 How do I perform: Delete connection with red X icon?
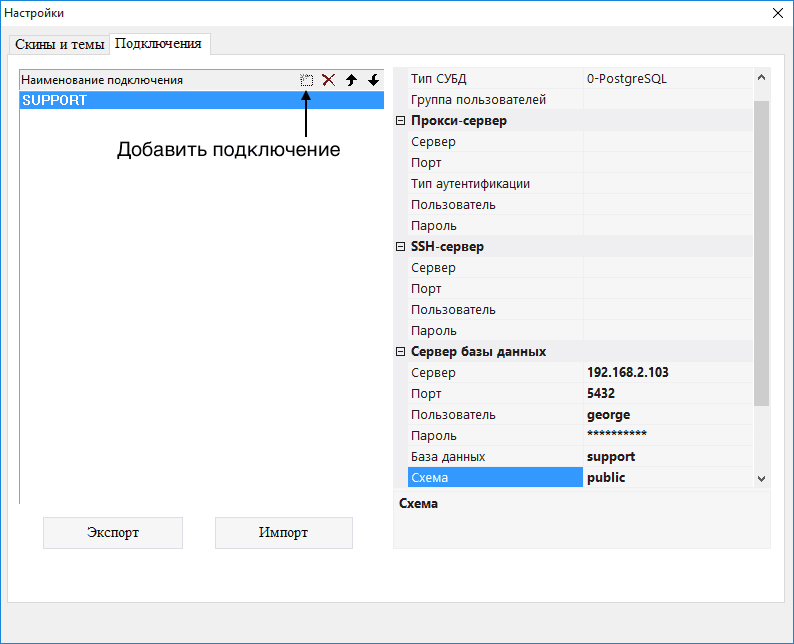[x=328, y=80]
